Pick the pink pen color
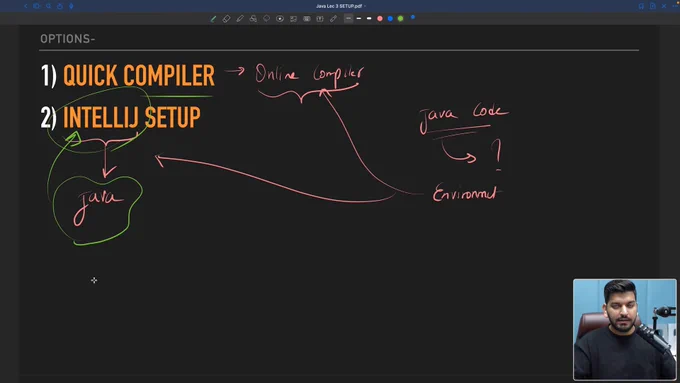Screen dimensions: 680x383 click(x=380, y=19)
